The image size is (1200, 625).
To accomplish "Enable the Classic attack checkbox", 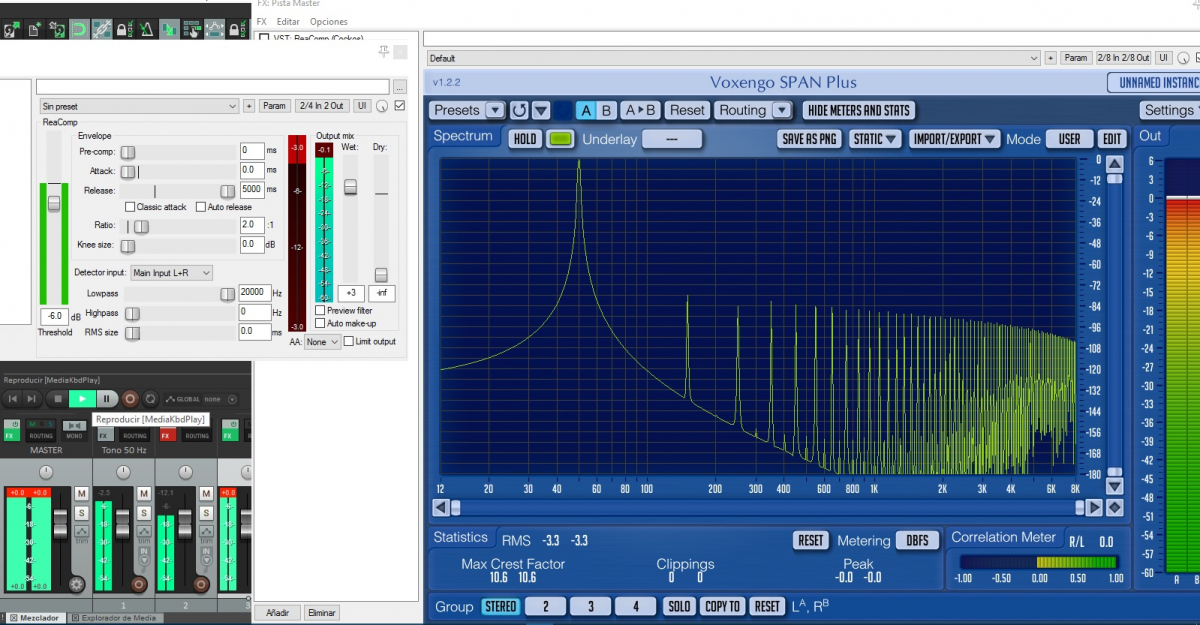I will (x=130, y=207).
